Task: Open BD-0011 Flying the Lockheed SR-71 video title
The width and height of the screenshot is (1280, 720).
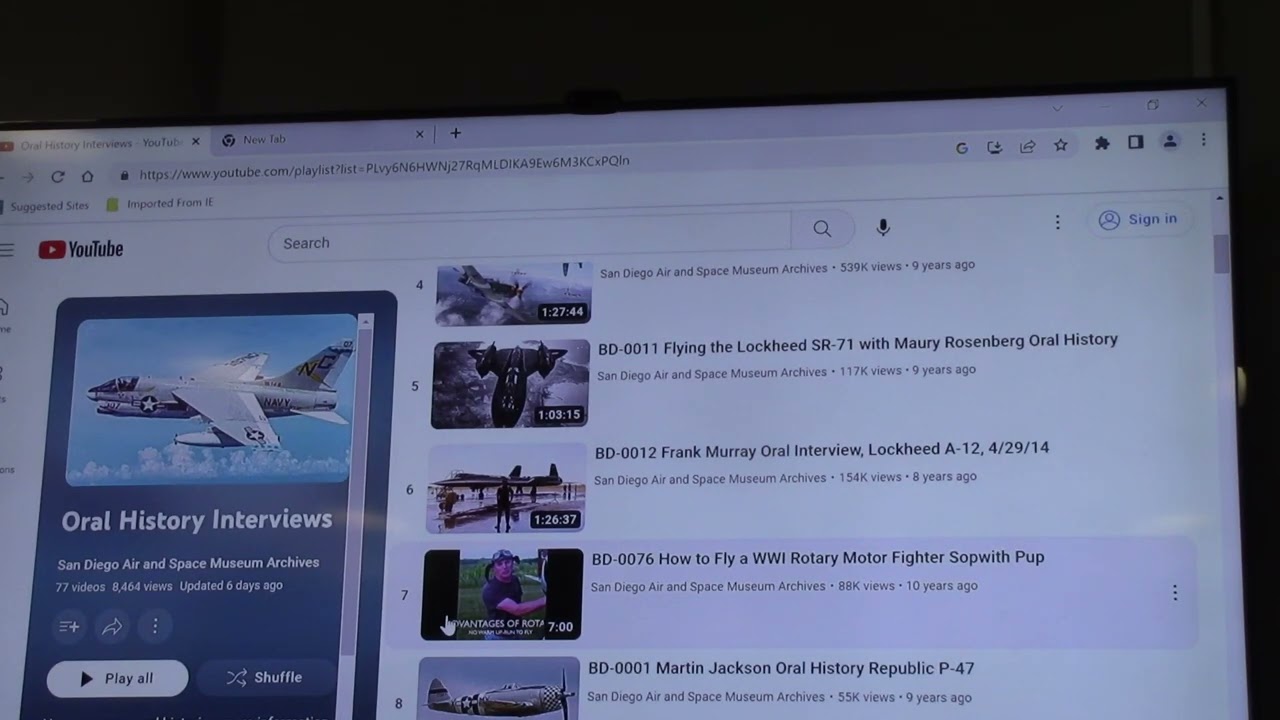Action: pyautogui.click(x=857, y=344)
